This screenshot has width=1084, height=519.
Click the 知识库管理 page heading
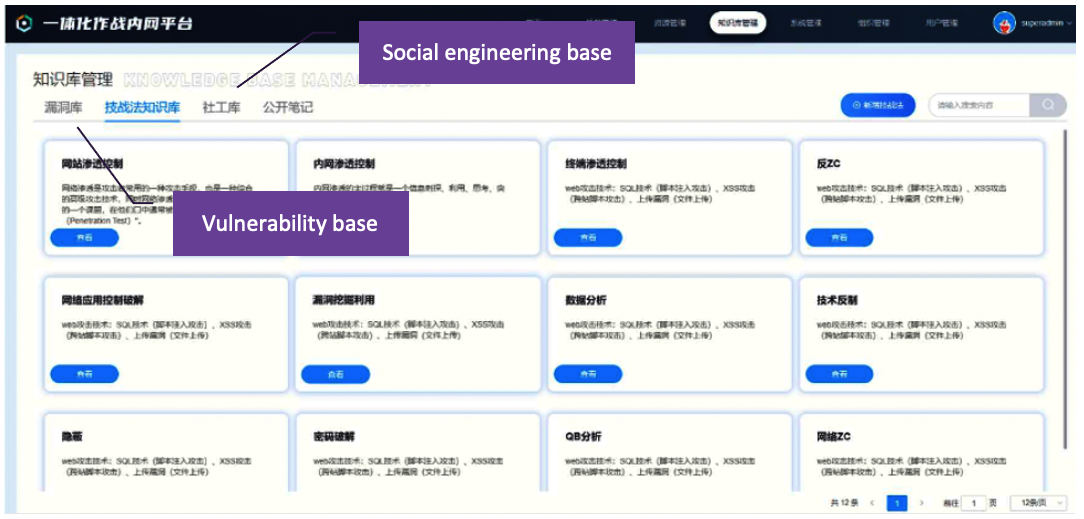(73, 79)
